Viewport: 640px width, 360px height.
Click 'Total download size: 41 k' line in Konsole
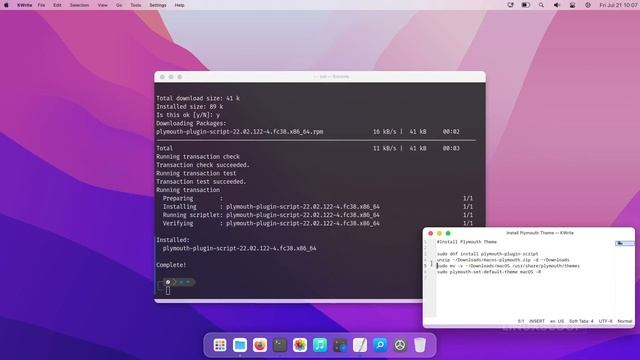pos(198,98)
